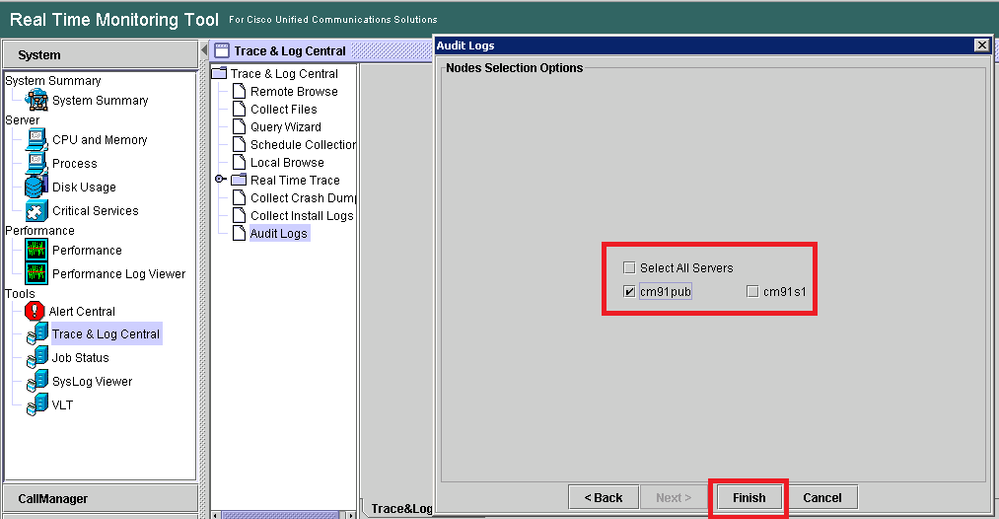Open CPU and Memory monitor icon
The width and height of the screenshot is (999, 519).
pyautogui.click(x=36, y=139)
